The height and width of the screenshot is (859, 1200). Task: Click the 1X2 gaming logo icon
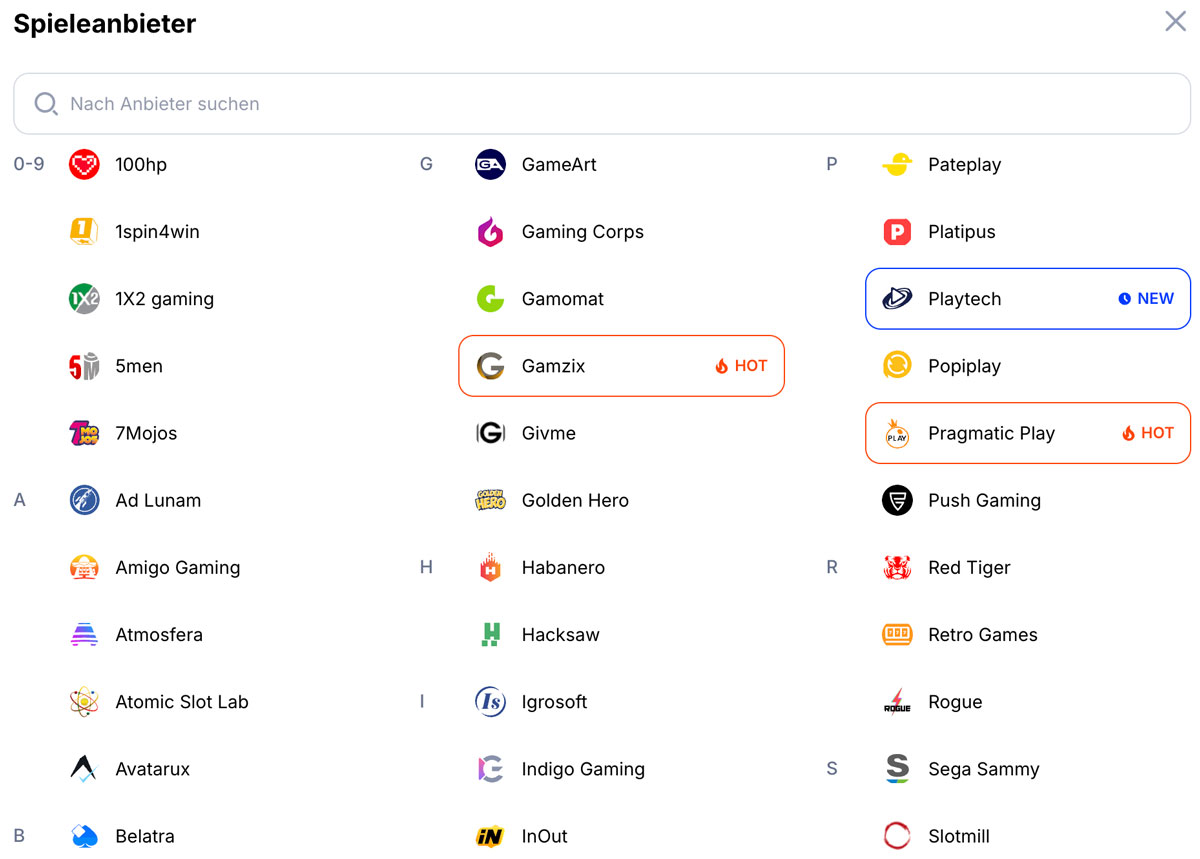84,298
